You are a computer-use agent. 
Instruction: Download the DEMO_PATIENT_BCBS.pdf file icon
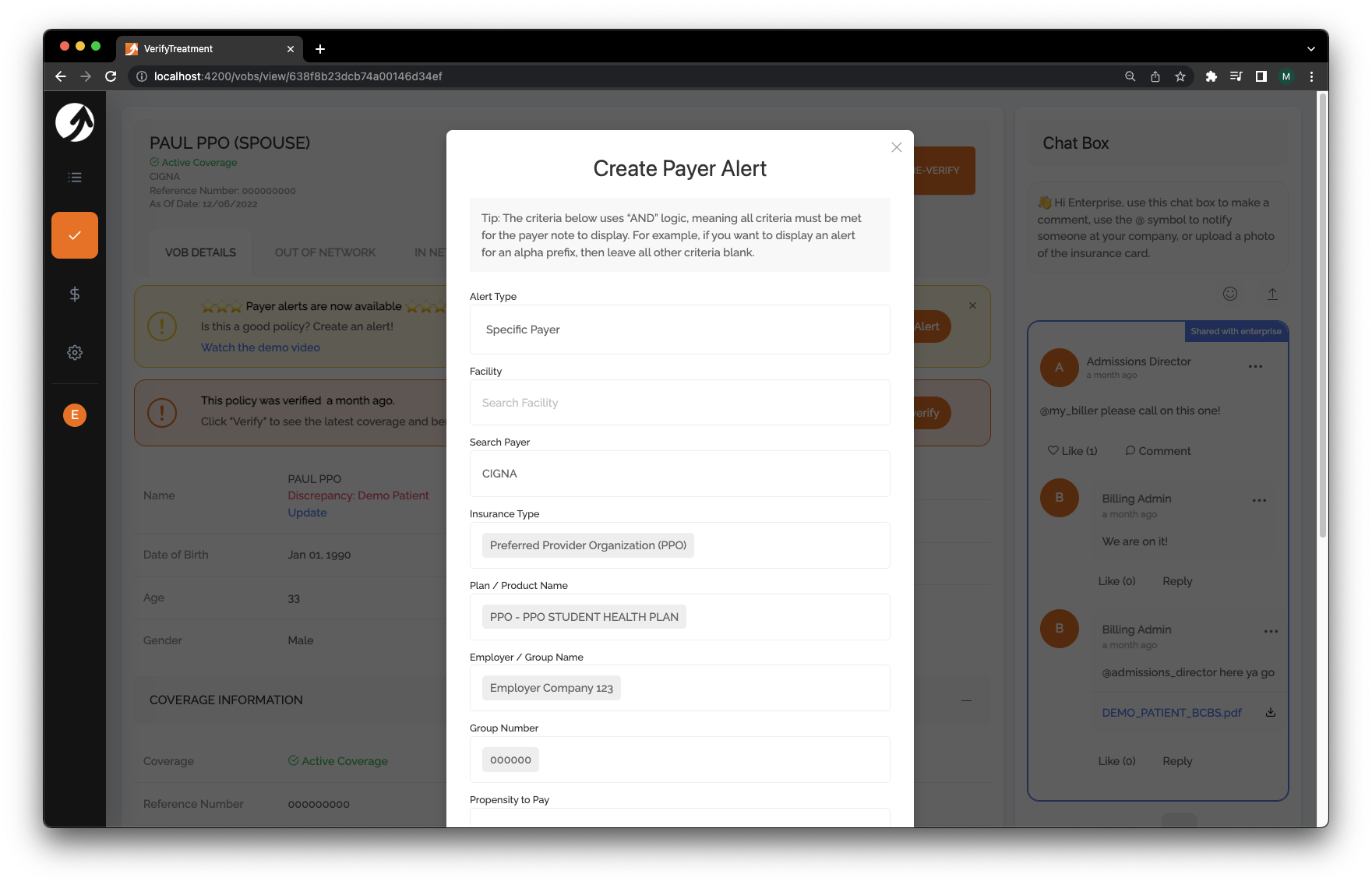[x=1271, y=712]
